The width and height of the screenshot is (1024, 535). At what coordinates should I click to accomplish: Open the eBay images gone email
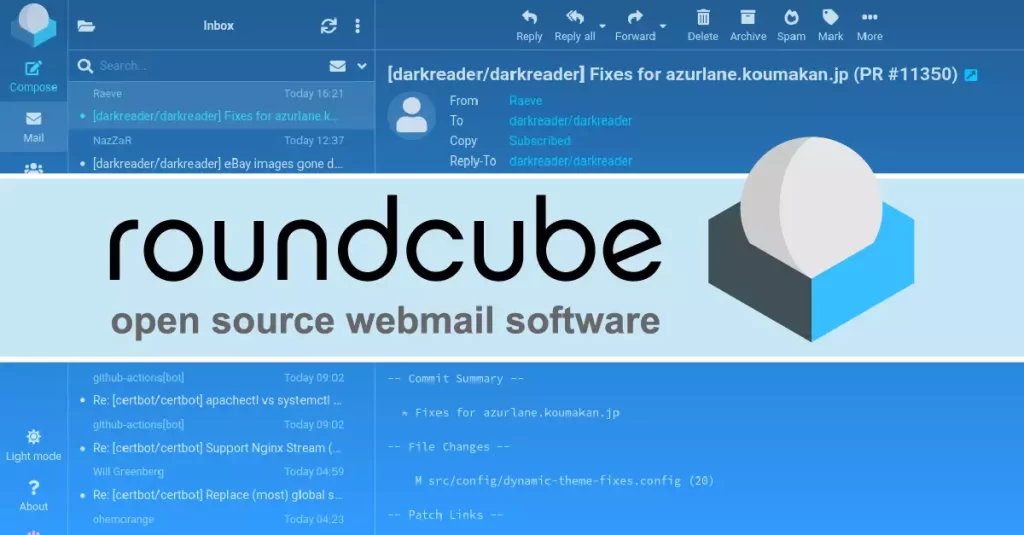(x=218, y=163)
